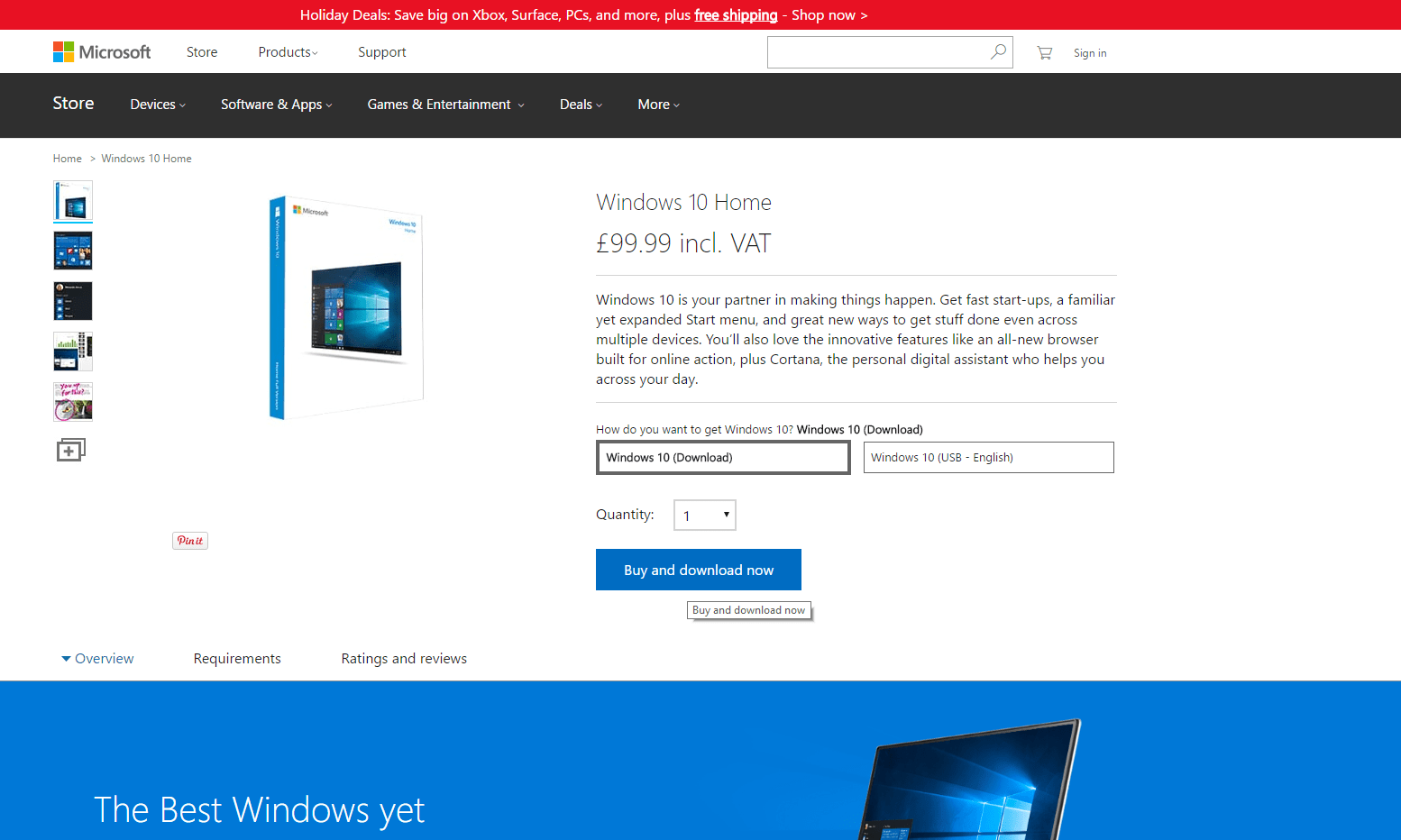
Task: Switch to the Ratings and reviews tab
Action: 404,659
